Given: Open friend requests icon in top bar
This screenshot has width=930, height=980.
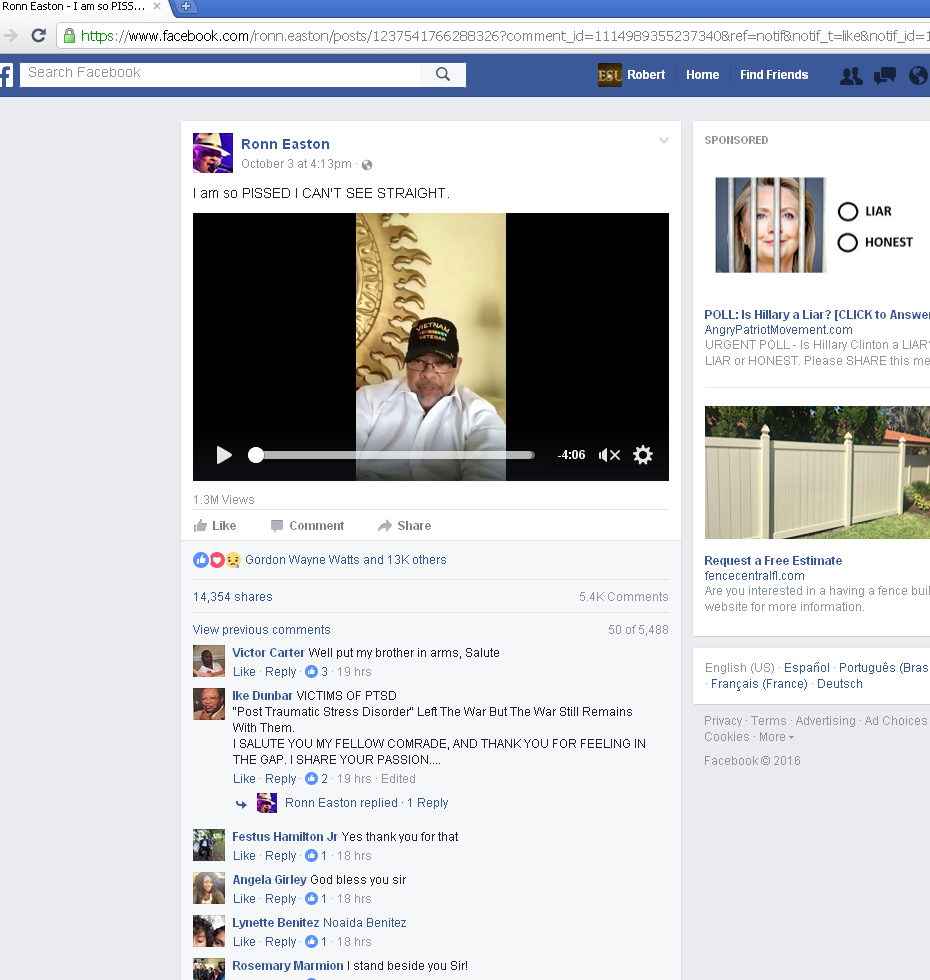Looking at the screenshot, I should click(851, 75).
